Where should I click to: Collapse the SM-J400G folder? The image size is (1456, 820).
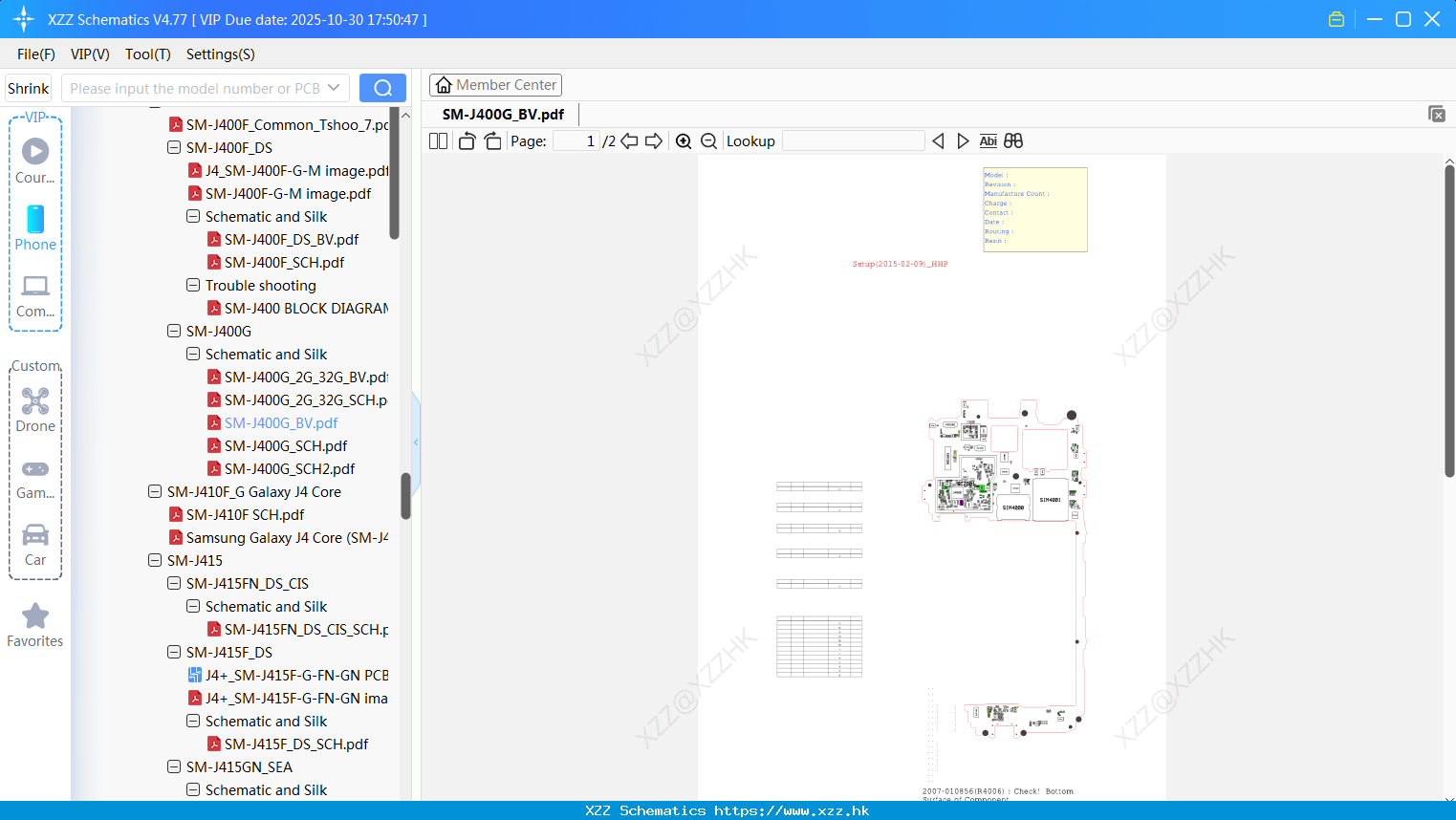(x=174, y=331)
